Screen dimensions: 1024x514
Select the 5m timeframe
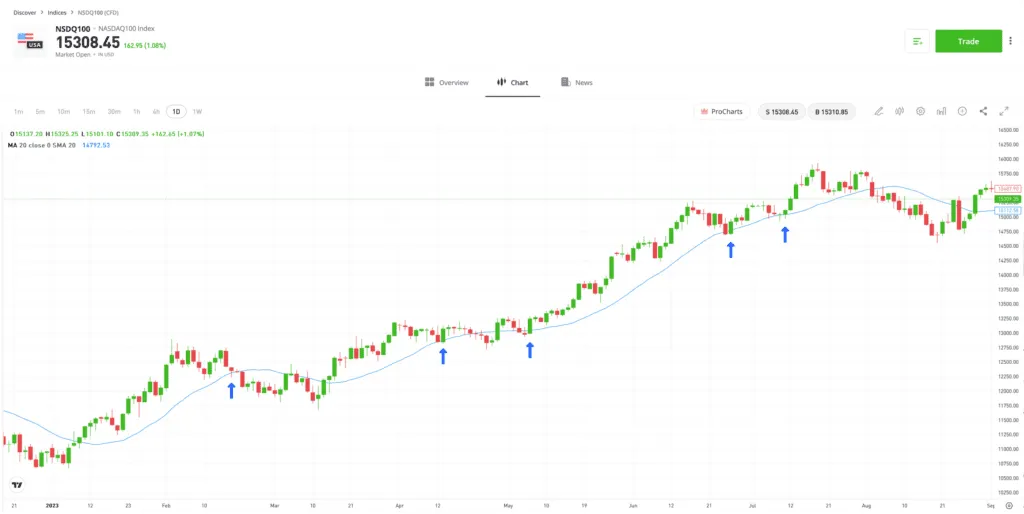click(40, 112)
